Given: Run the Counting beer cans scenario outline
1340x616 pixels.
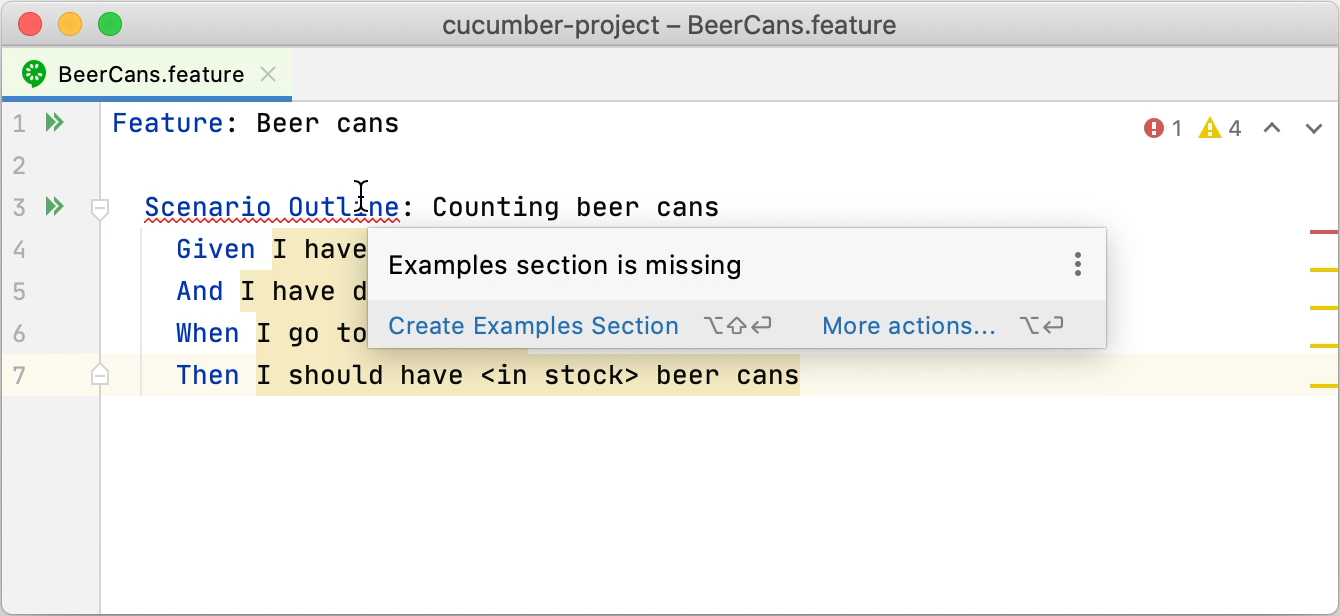Looking at the screenshot, I should pyautogui.click(x=54, y=206).
